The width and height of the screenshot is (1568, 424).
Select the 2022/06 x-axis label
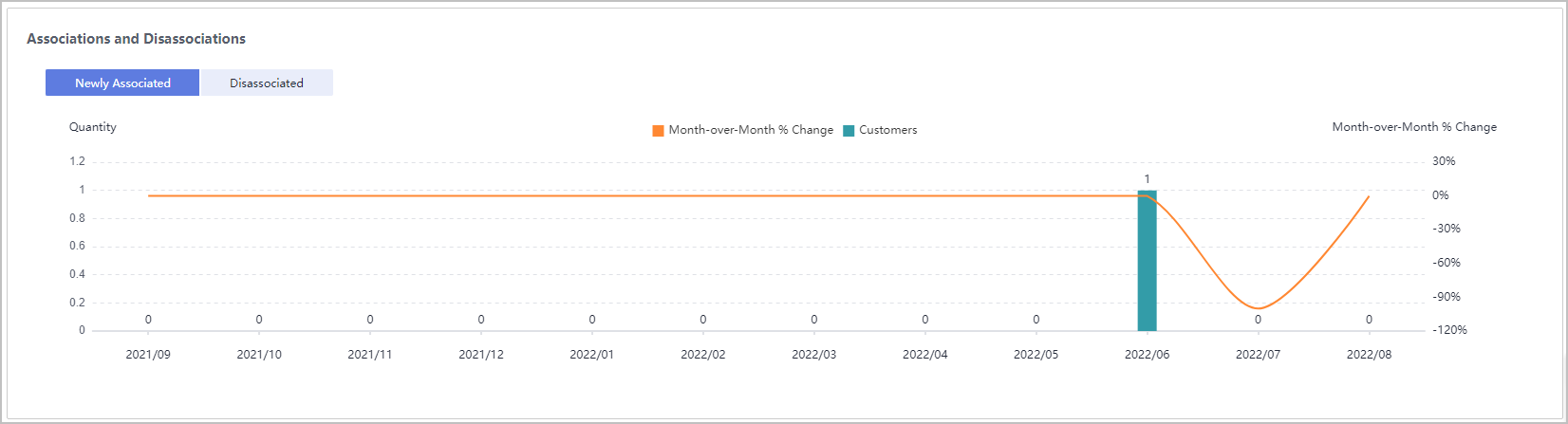[1147, 355]
